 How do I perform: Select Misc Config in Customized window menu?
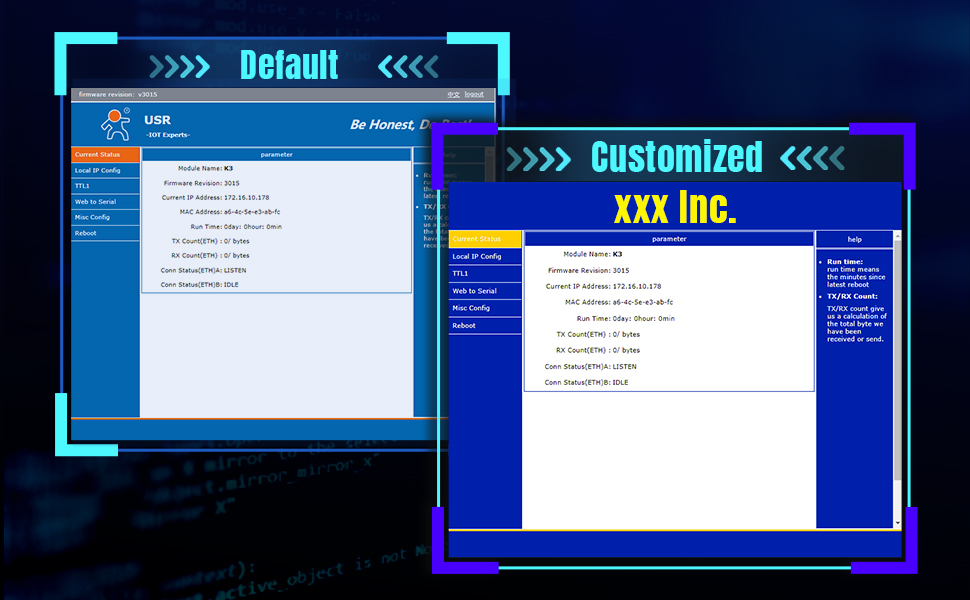tap(485, 308)
